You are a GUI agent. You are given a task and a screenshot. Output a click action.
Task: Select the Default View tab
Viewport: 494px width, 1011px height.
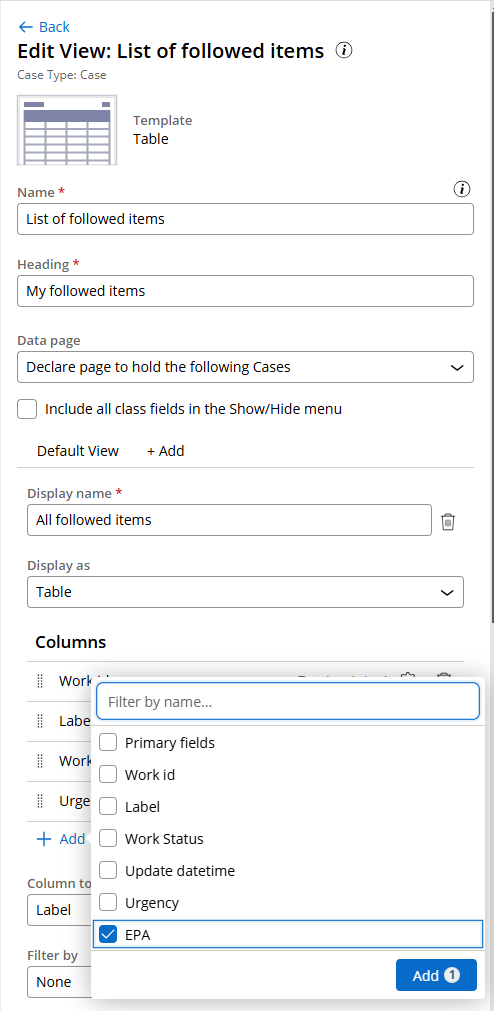coord(78,451)
